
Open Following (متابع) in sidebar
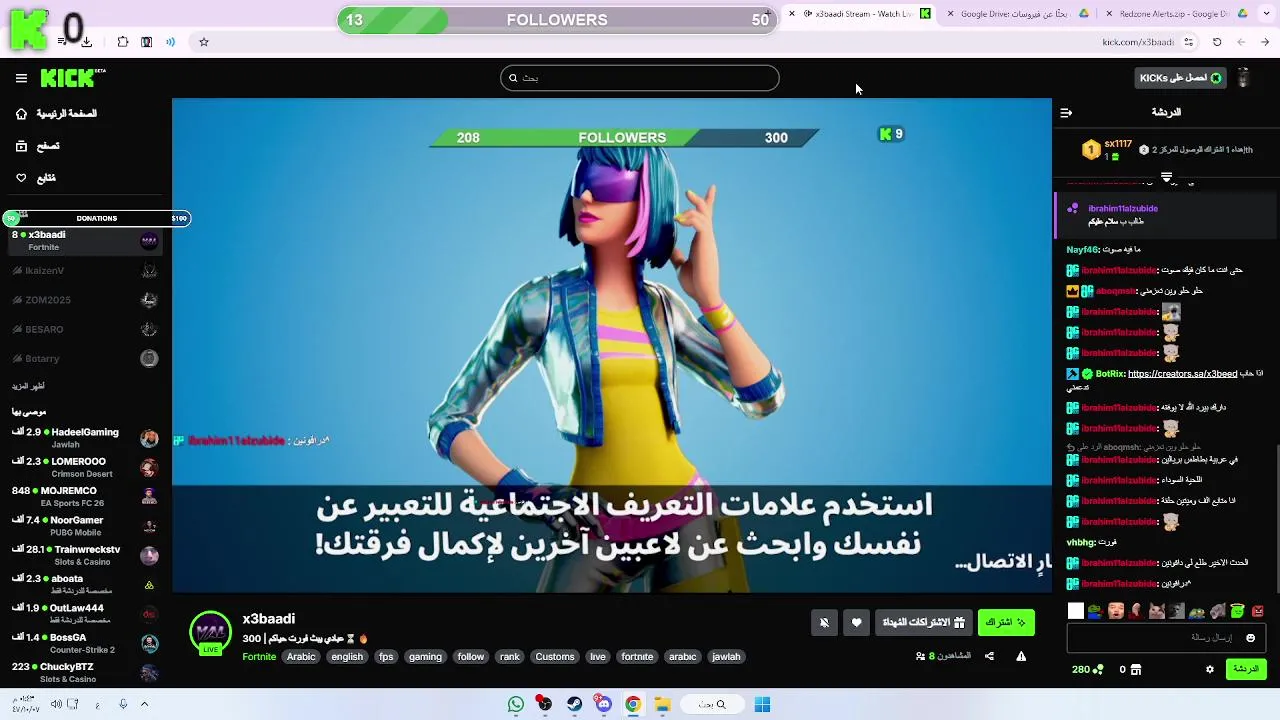36,178
